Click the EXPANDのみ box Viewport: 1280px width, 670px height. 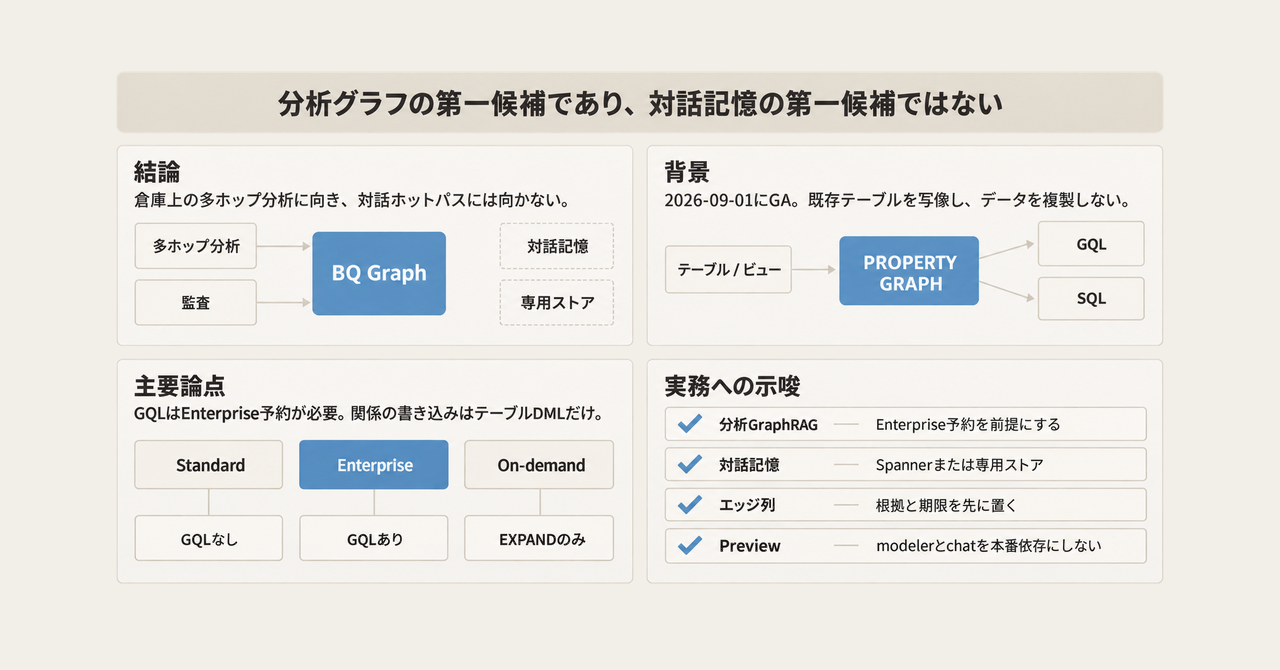point(540,539)
